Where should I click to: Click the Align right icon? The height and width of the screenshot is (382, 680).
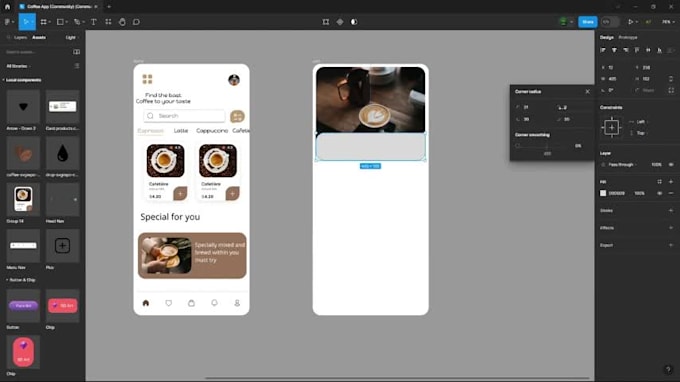click(x=625, y=50)
